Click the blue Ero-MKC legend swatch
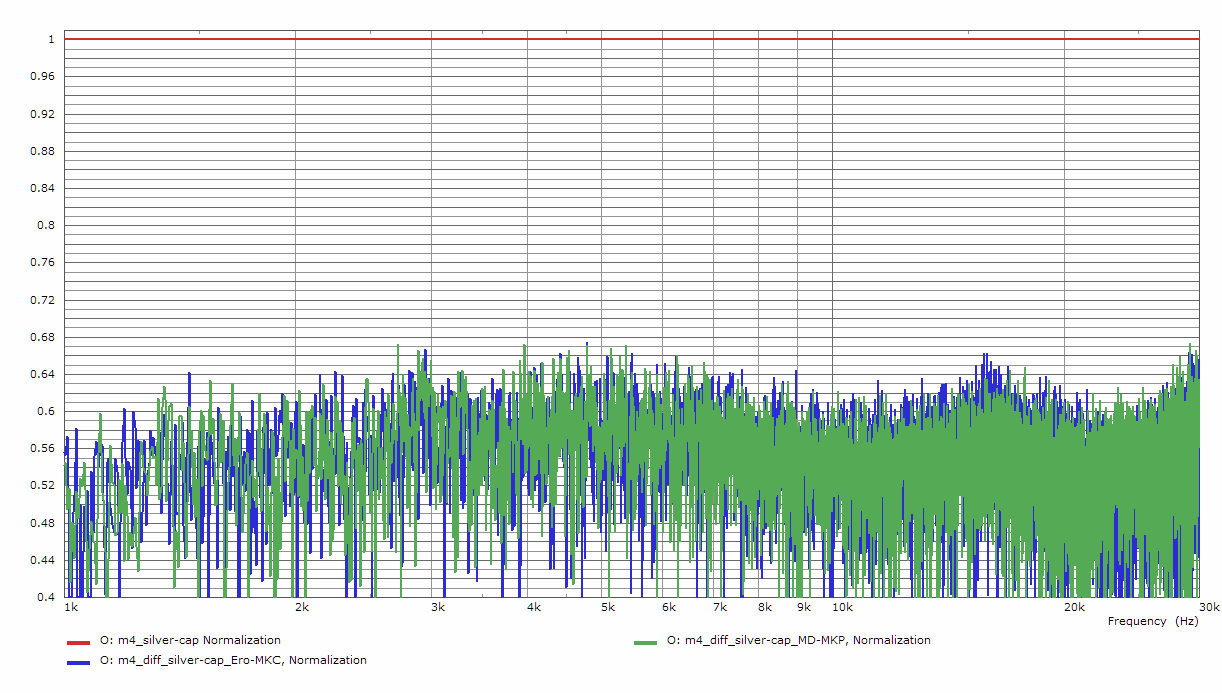The height and width of the screenshot is (693, 1222). tap(79, 661)
